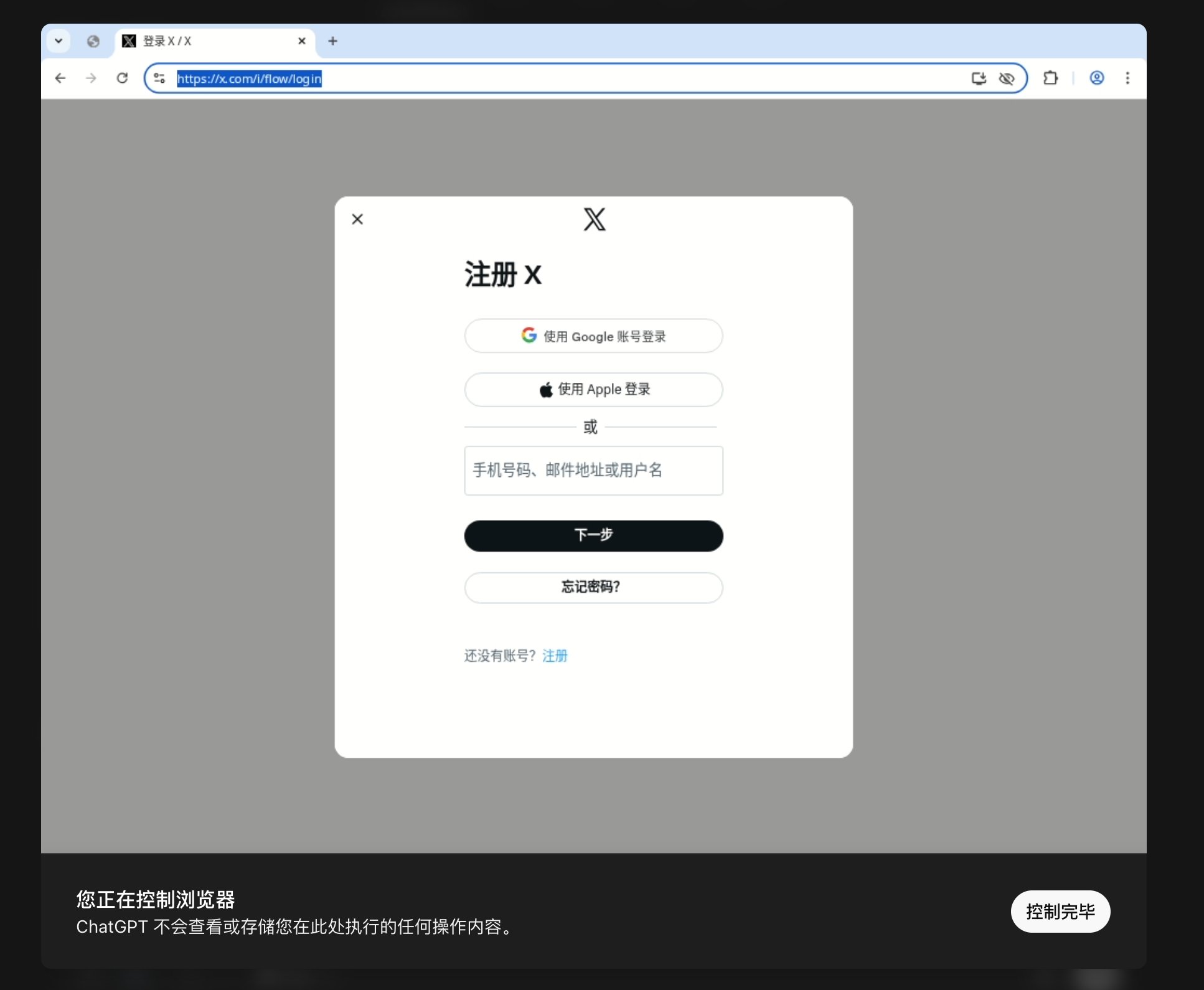Click 使用 Apple 登录 button
This screenshot has width=1204, height=990.
[593, 390]
